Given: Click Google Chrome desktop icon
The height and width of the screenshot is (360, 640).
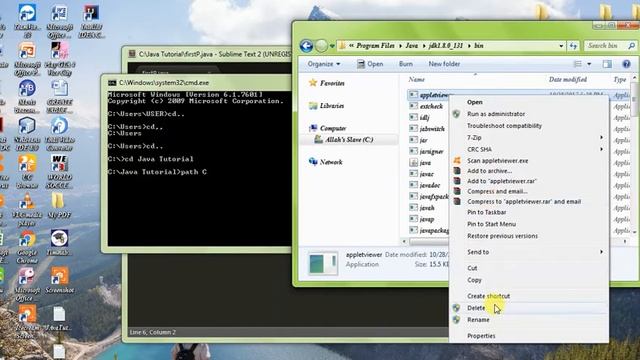Looking at the screenshot, I should 27,247.
